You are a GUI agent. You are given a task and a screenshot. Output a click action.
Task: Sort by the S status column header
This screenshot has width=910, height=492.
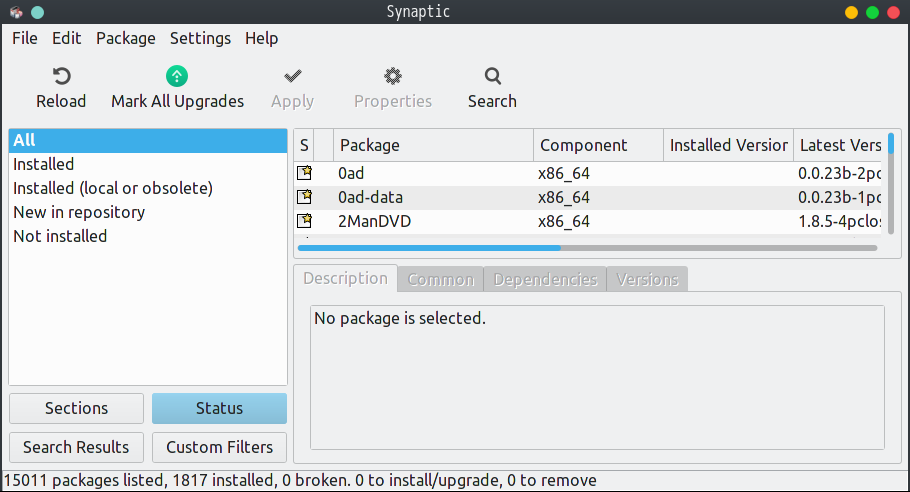tap(304, 145)
